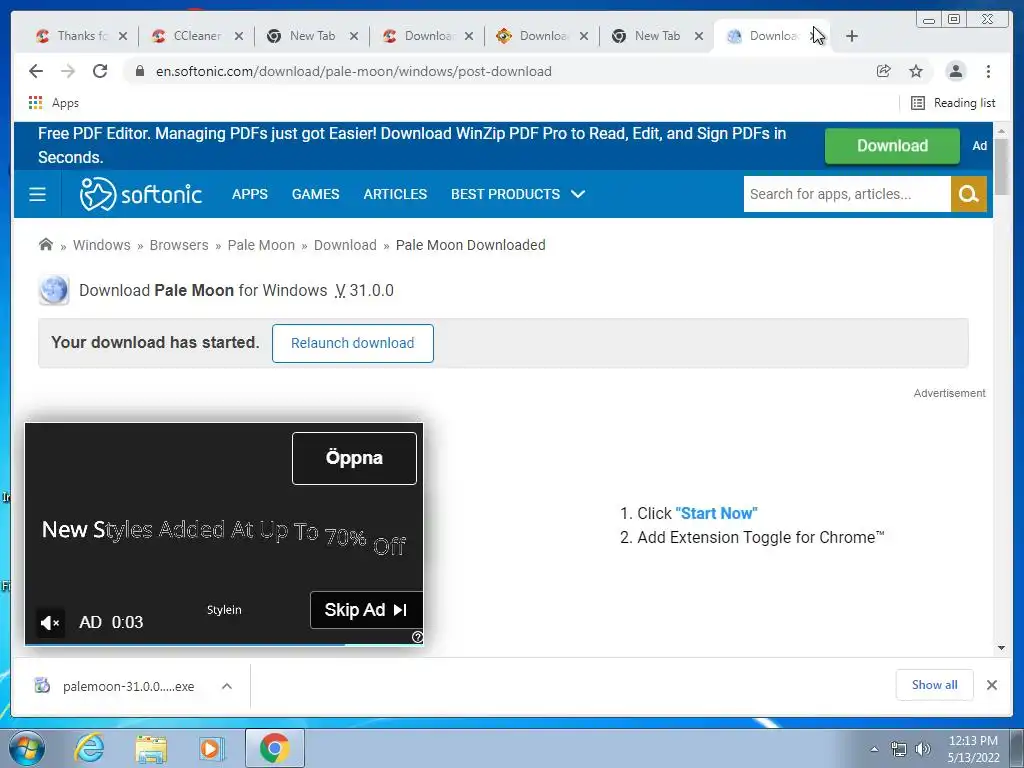Click the ad info question mark

[417, 637]
